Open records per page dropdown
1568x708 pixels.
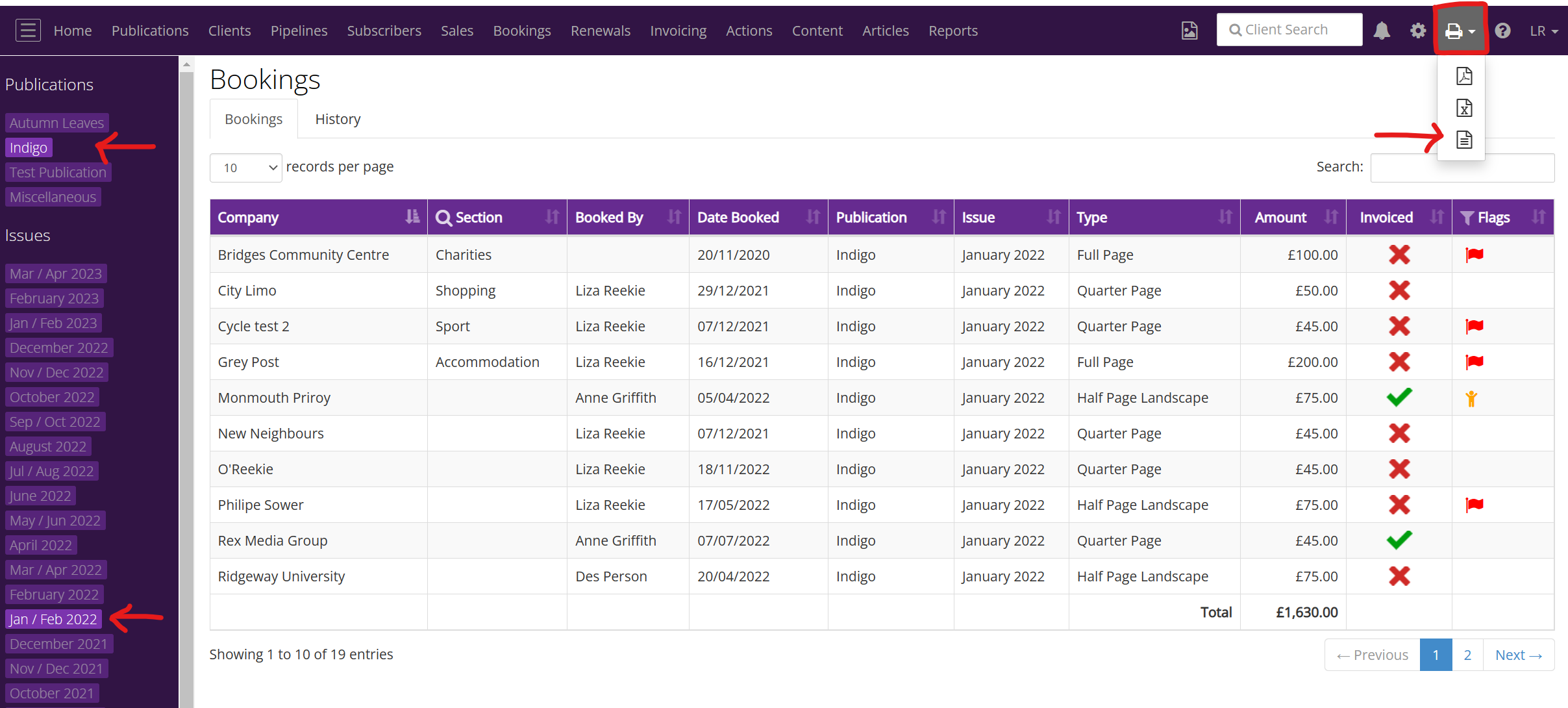245,168
